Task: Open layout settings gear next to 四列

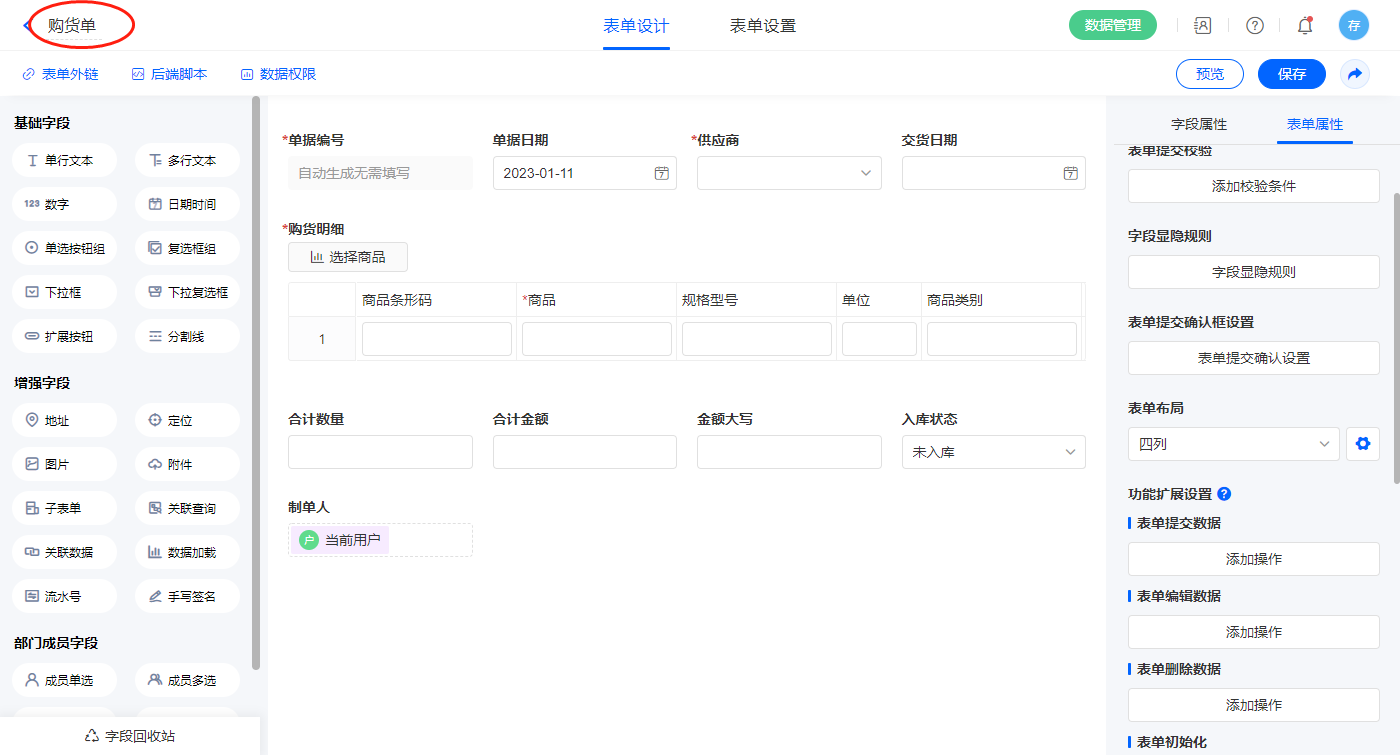Action: [x=1362, y=444]
